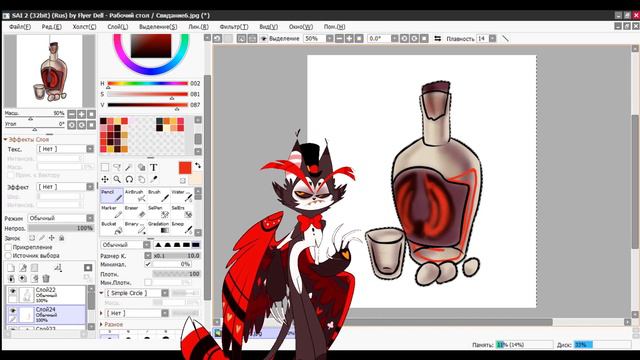Select the magic wand tool

tap(129, 167)
